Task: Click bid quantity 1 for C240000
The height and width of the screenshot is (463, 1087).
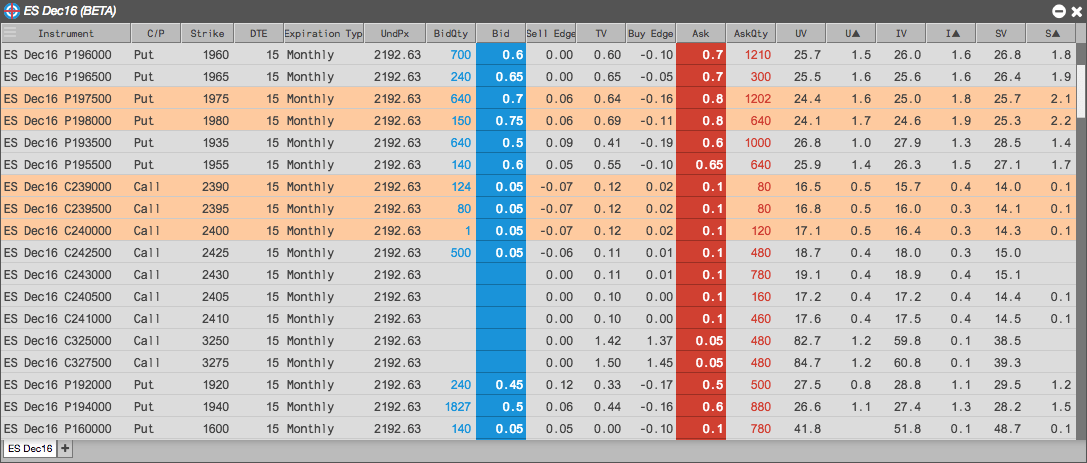Action: (451, 232)
